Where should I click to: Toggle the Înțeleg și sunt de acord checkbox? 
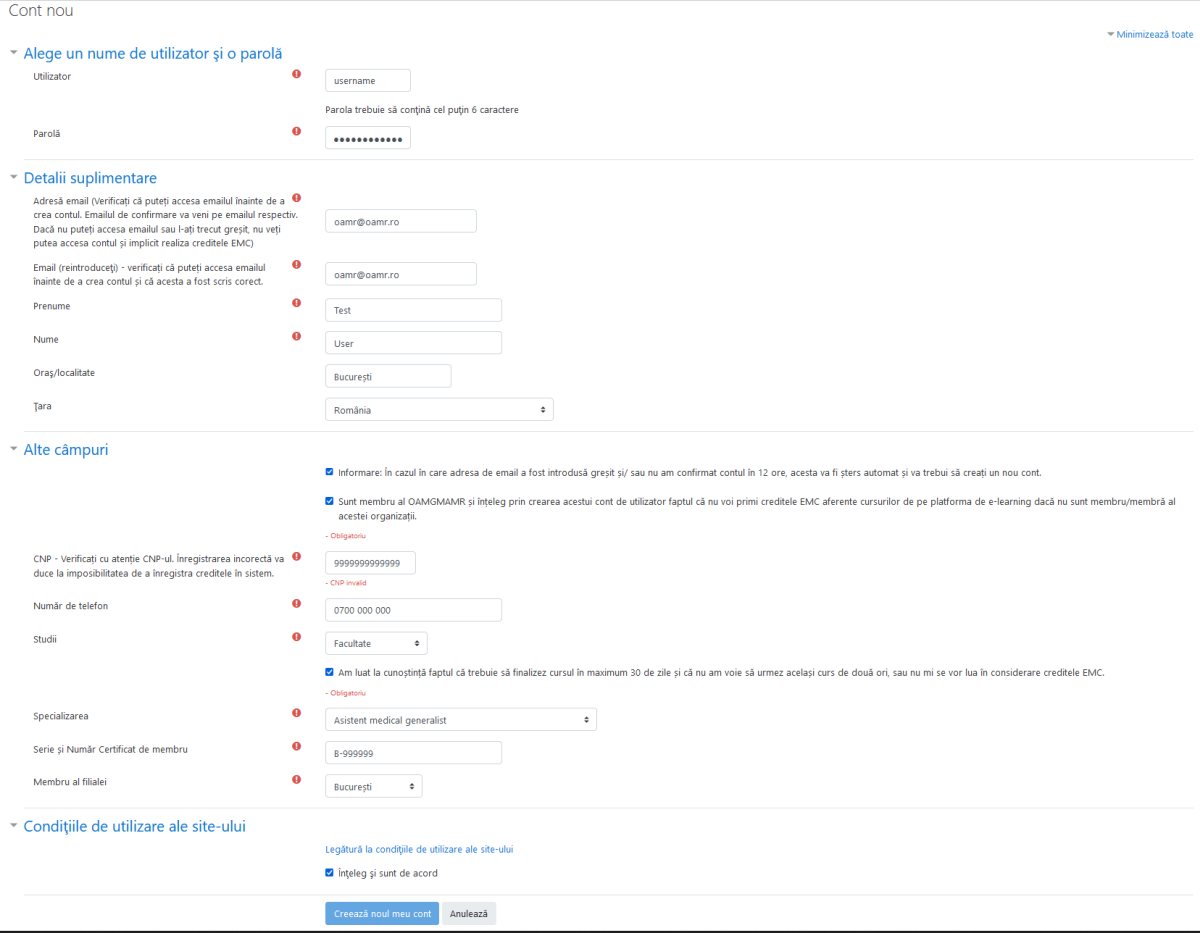[330, 873]
